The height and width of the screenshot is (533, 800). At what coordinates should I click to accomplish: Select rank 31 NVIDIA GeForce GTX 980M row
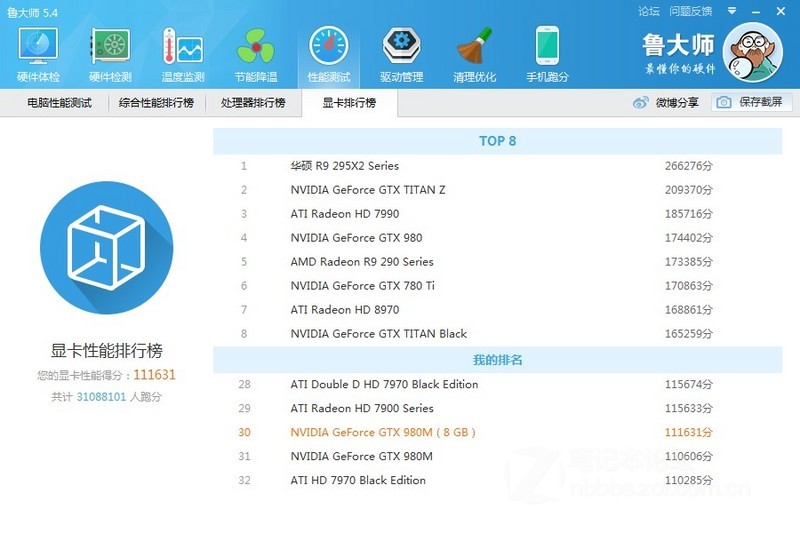click(497, 456)
